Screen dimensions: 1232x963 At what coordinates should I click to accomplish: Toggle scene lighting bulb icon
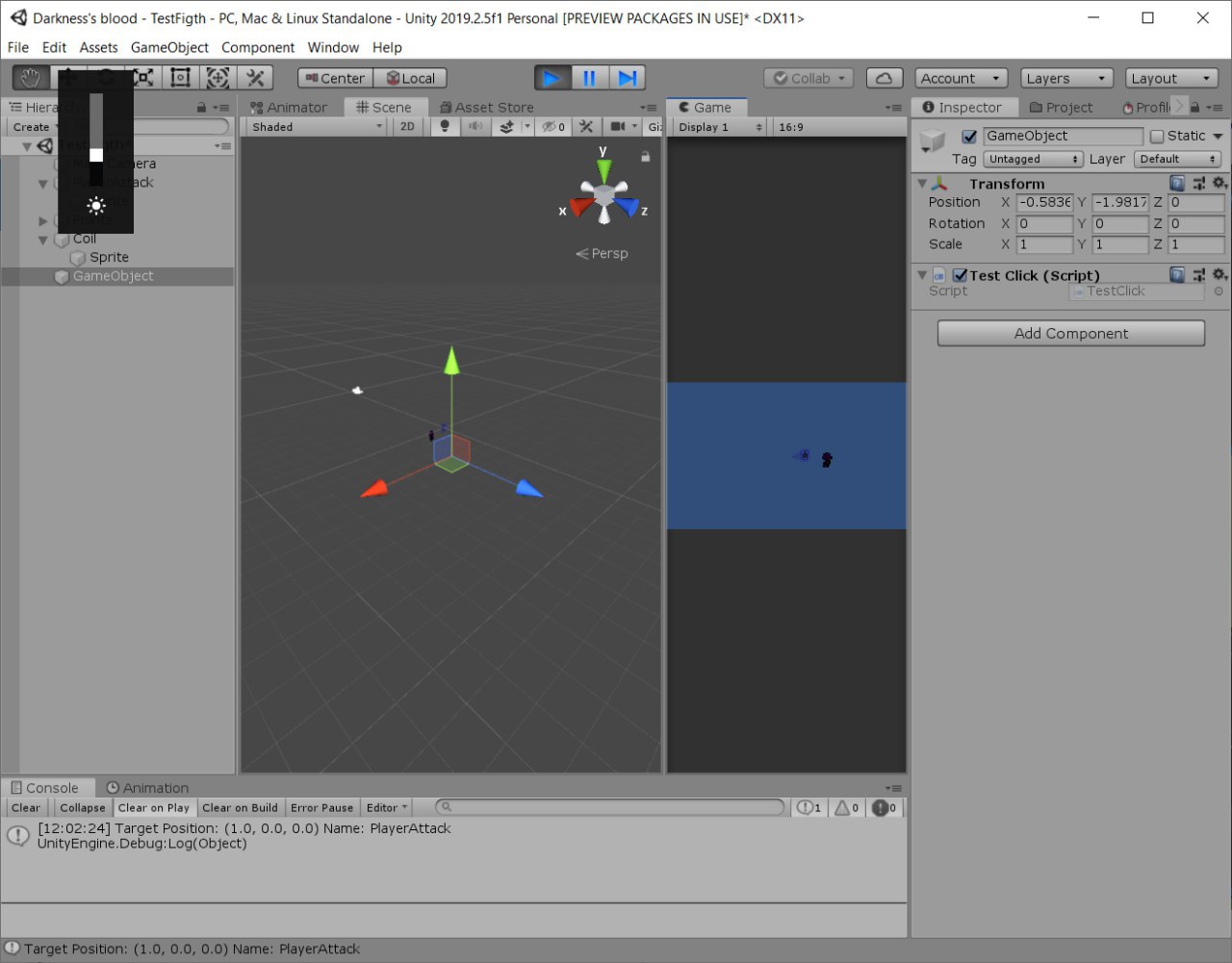tap(444, 126)
